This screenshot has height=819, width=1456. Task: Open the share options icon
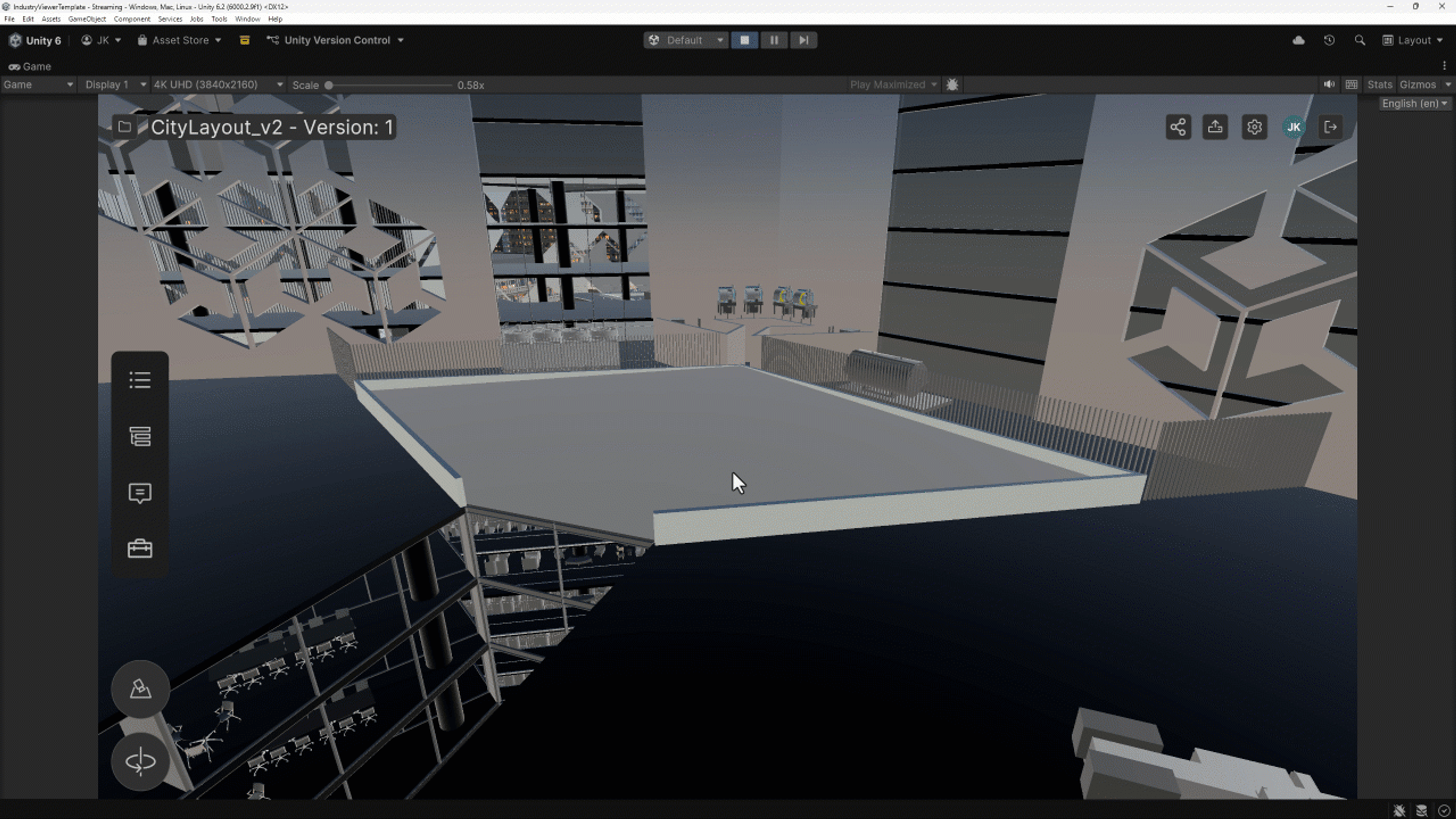[1178, 127]
